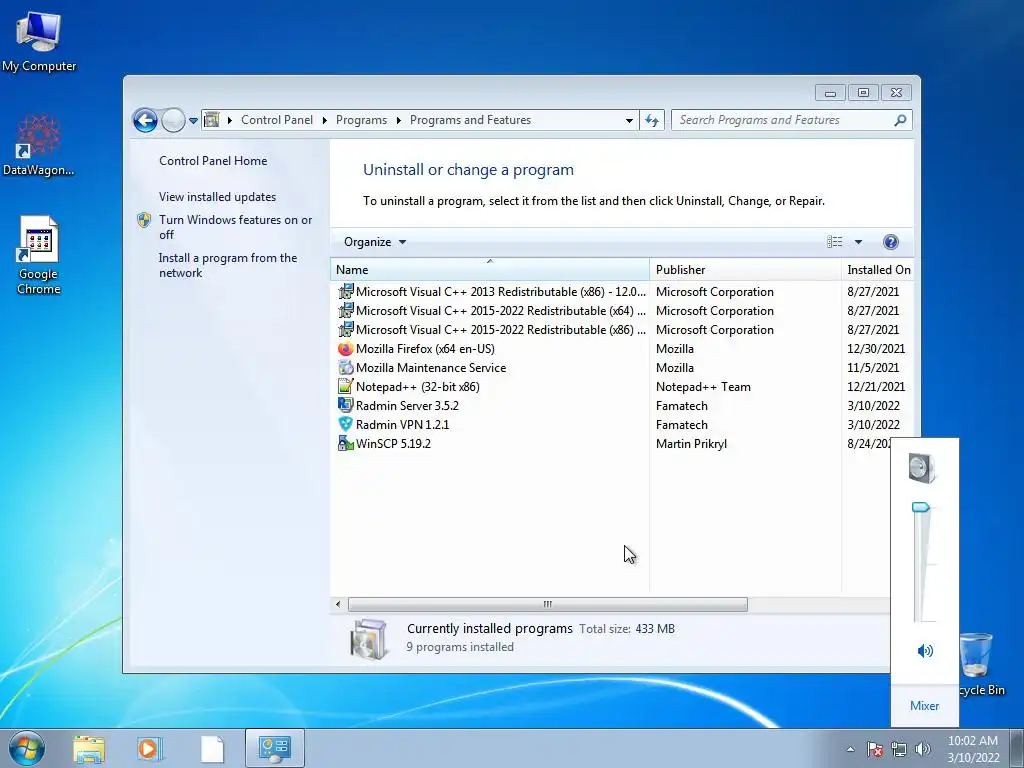Expand breadcrumb arrow after Programs
The width and height of the screenshot is (1024, 768).
398,120
